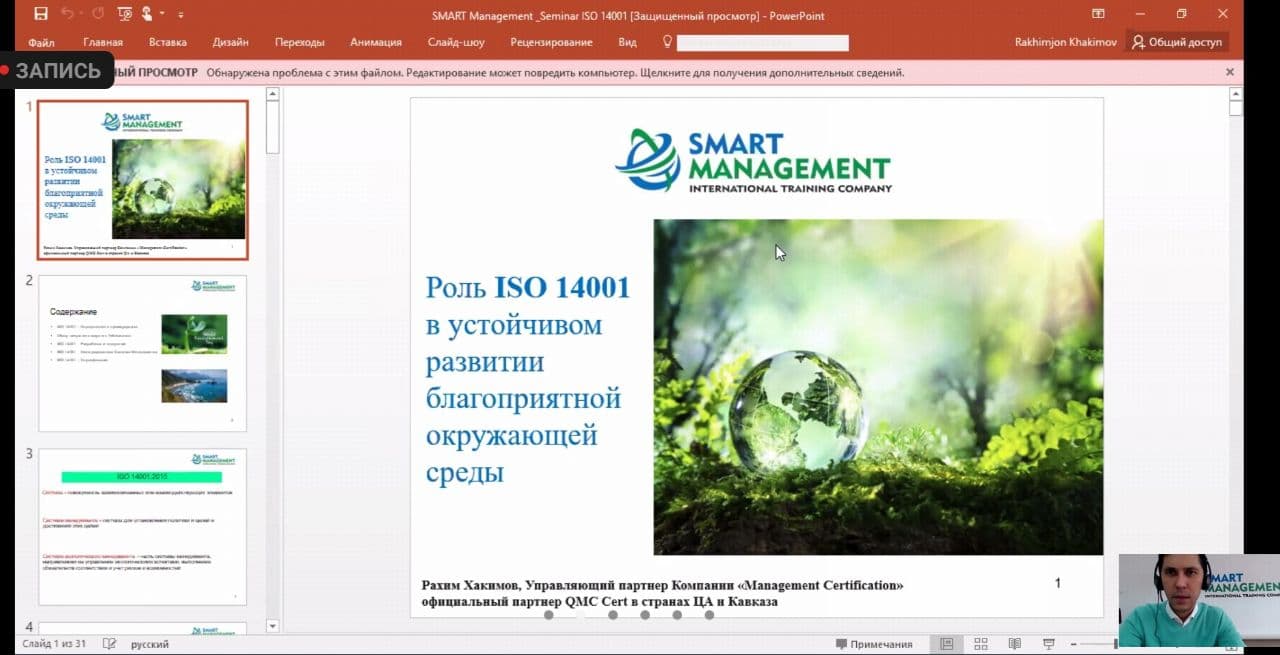Toggle the Примечания notes pane
Screen dimensions: 1280x655
[874, 644]
